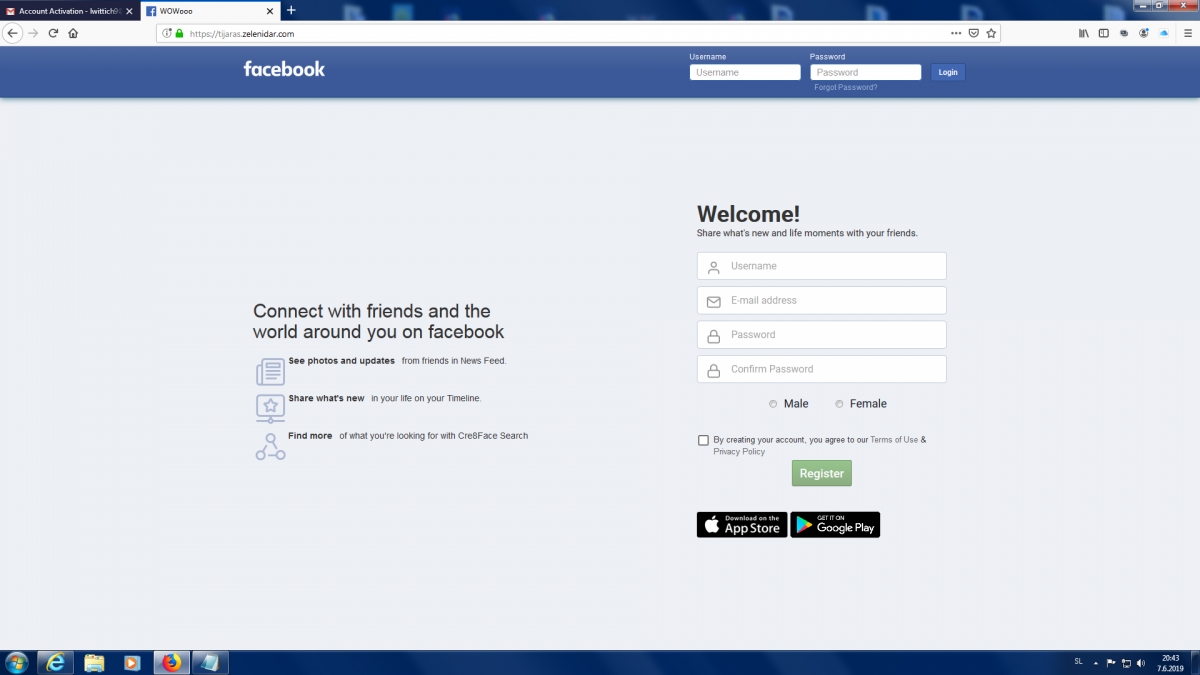This screenshot has height=675, width=1200.
Task: Open the Firefox Library icon
Action: pyautogui.click(x=1083, y=33)
